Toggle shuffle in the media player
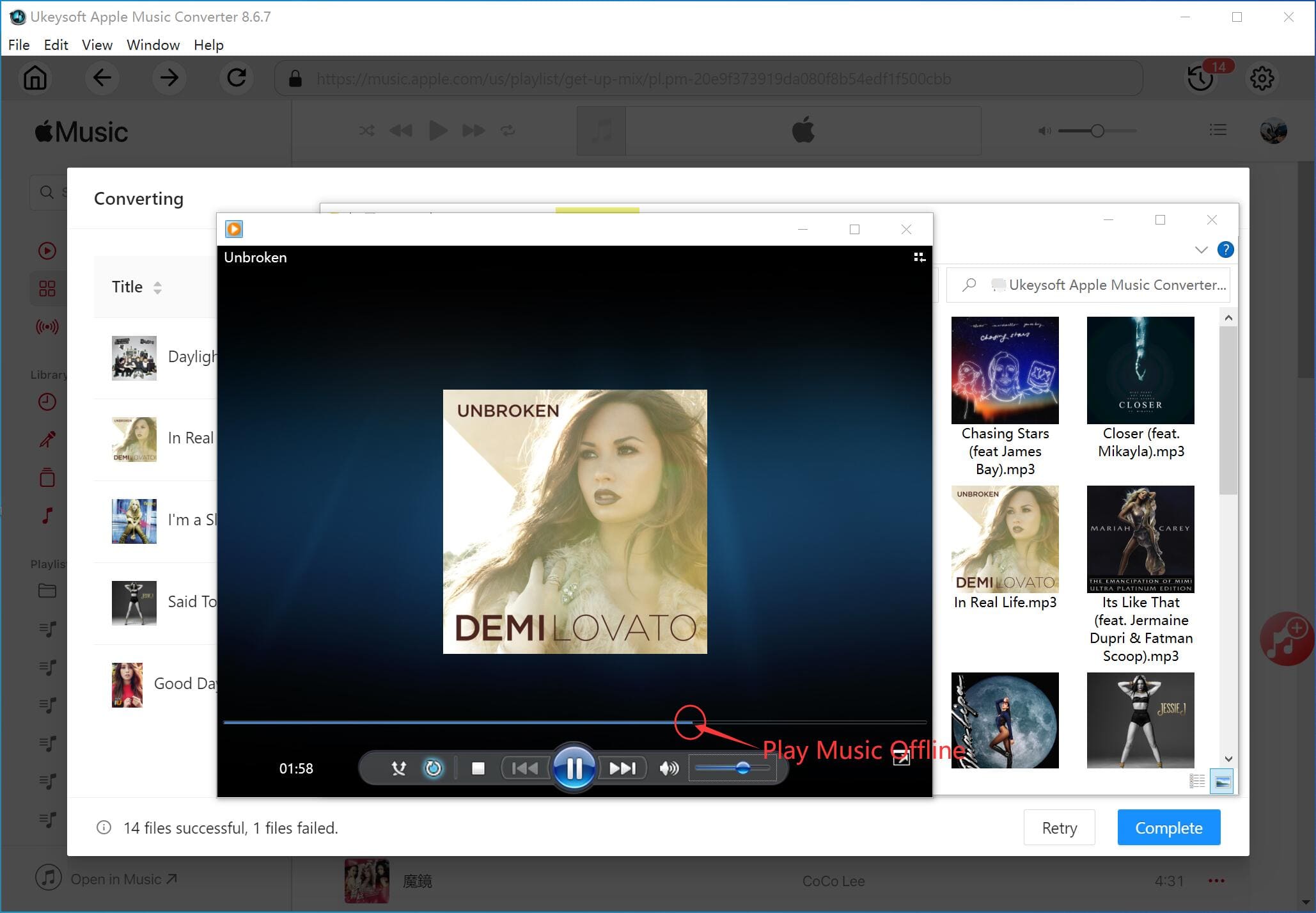 click(x=398, y=768)
